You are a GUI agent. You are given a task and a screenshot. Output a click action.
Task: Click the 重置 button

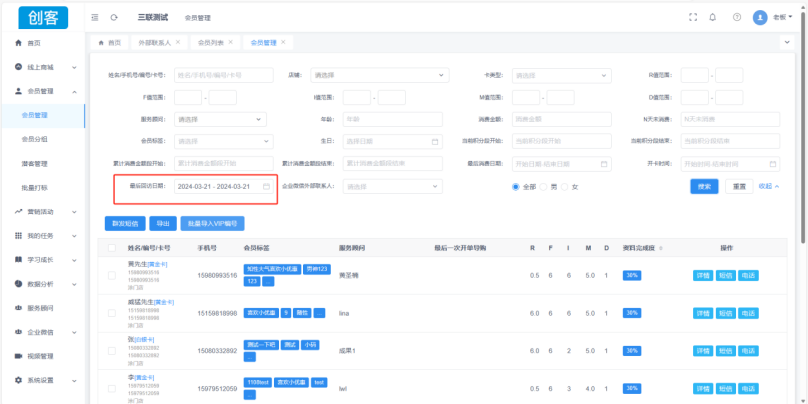click(x=739, y=187)
